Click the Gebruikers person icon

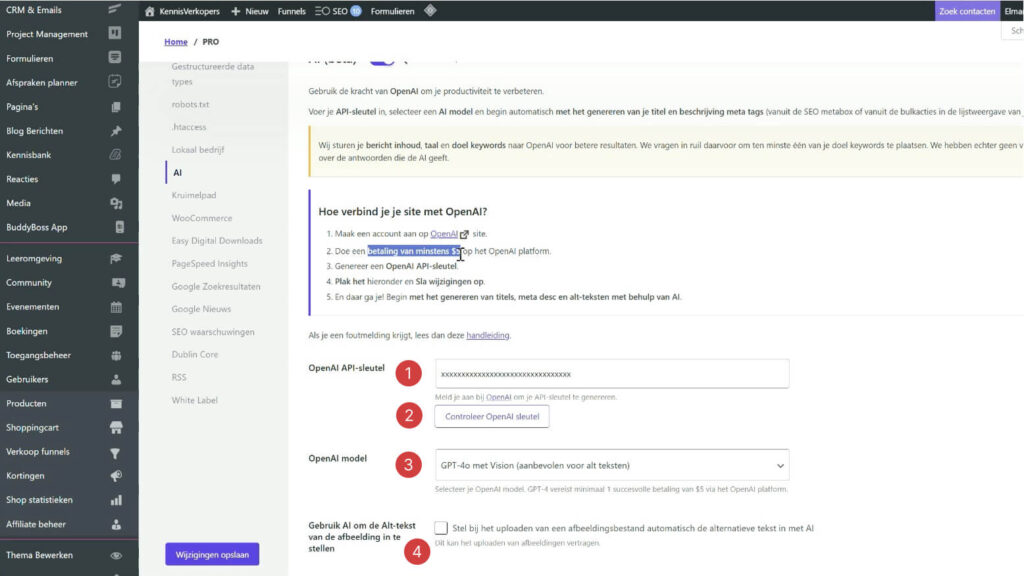click(116, 379)
